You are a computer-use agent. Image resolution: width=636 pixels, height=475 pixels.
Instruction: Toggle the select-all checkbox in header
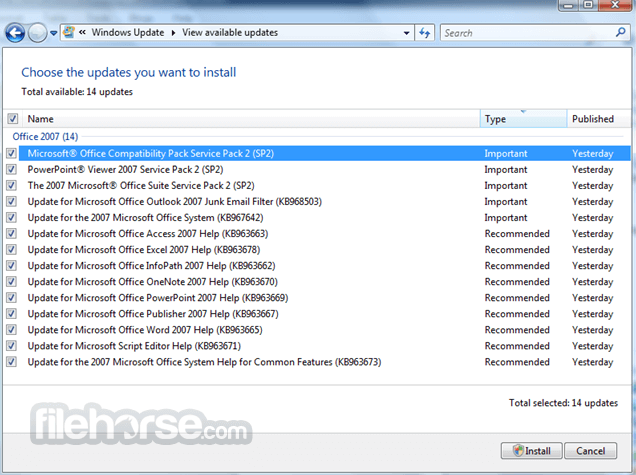pos(12,119)
